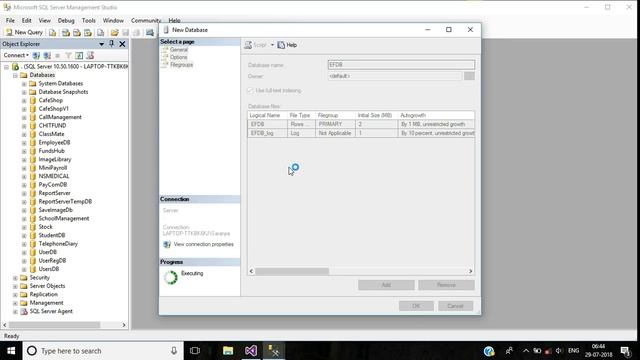Open Action Center notifications icon
The height and width of the screenshot is (360, 640).
coord(625,351)
